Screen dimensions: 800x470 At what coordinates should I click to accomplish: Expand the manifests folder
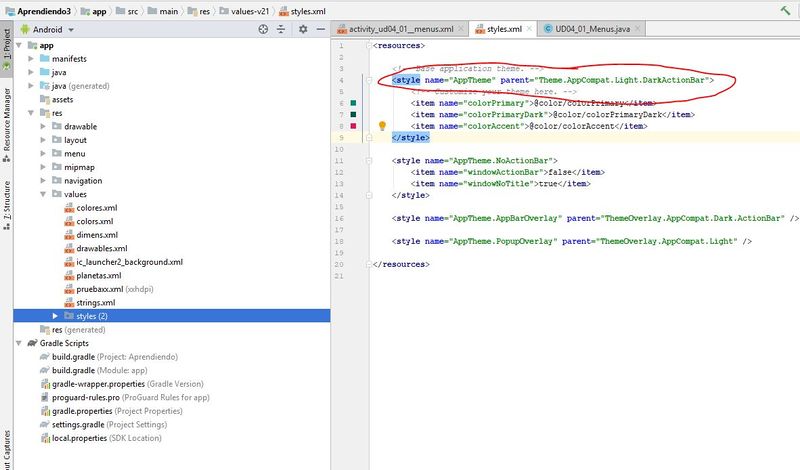[31, 59]
